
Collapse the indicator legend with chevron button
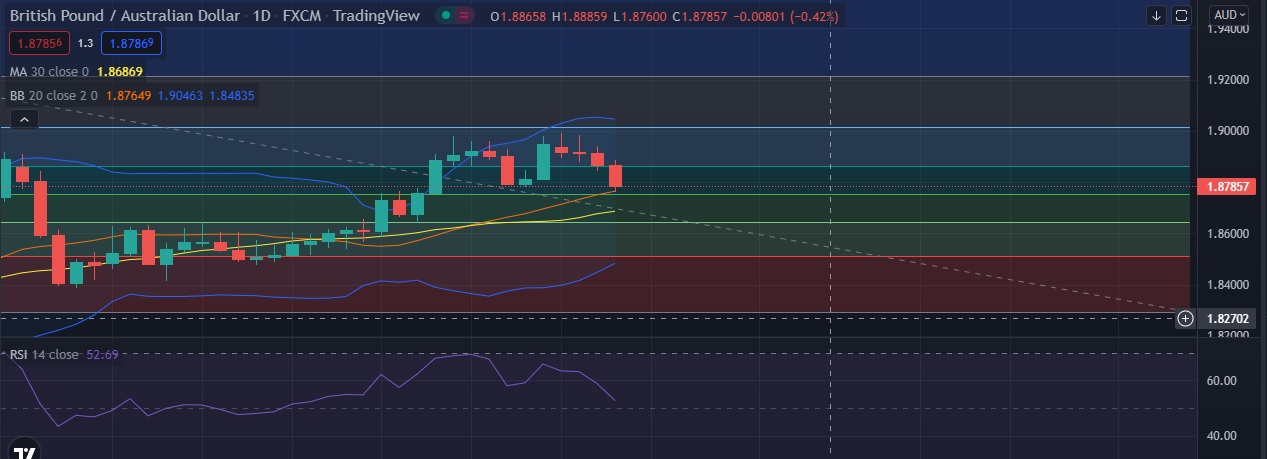[x=24, y=120]
